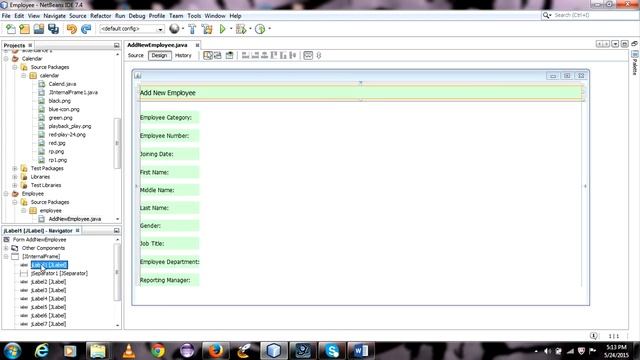This screenshot has width=640, height=360.
Task: Click the first alignment icon in designer toolbar
Action: [x=245, y=56]
